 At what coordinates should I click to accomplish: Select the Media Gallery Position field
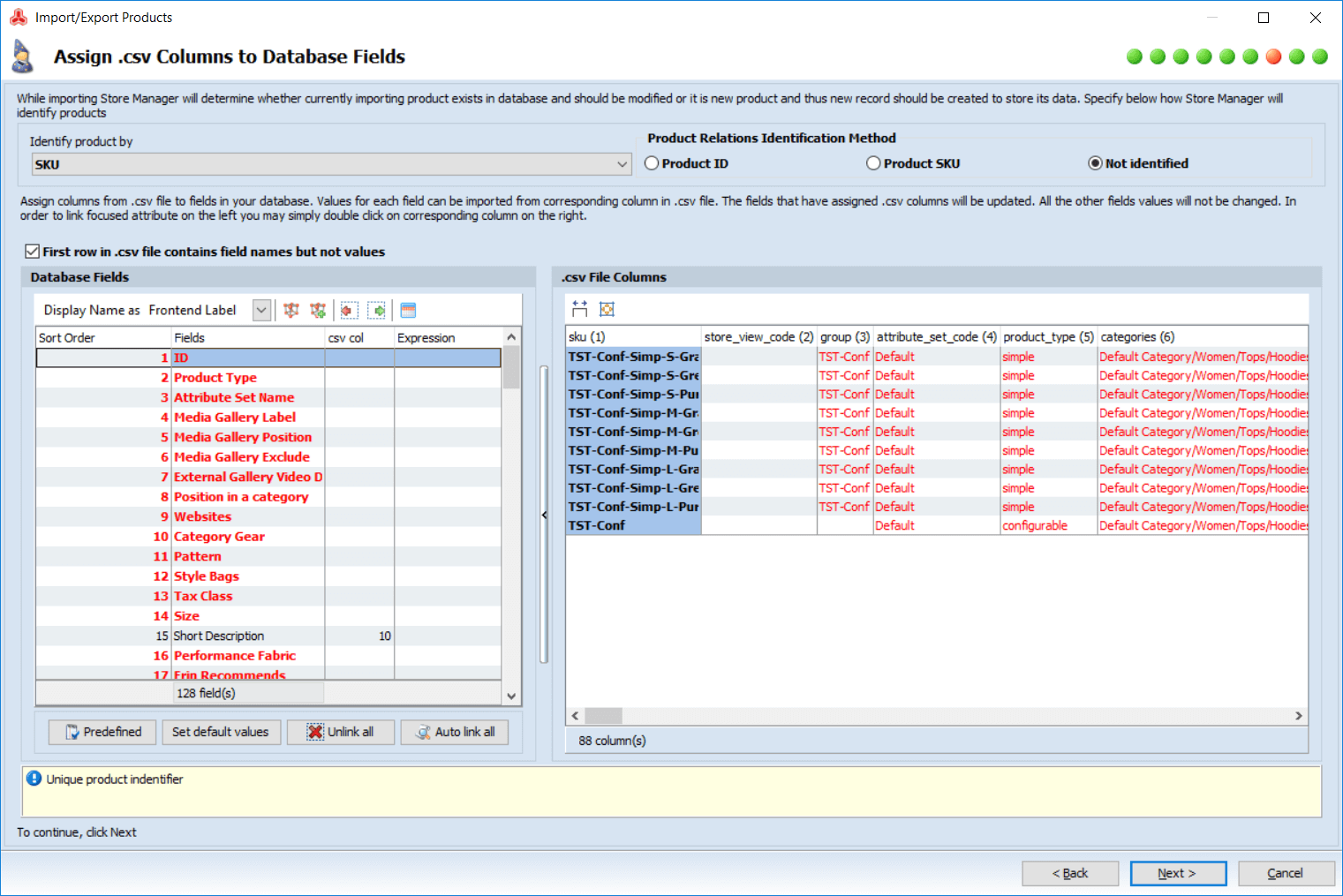[268, 437]
